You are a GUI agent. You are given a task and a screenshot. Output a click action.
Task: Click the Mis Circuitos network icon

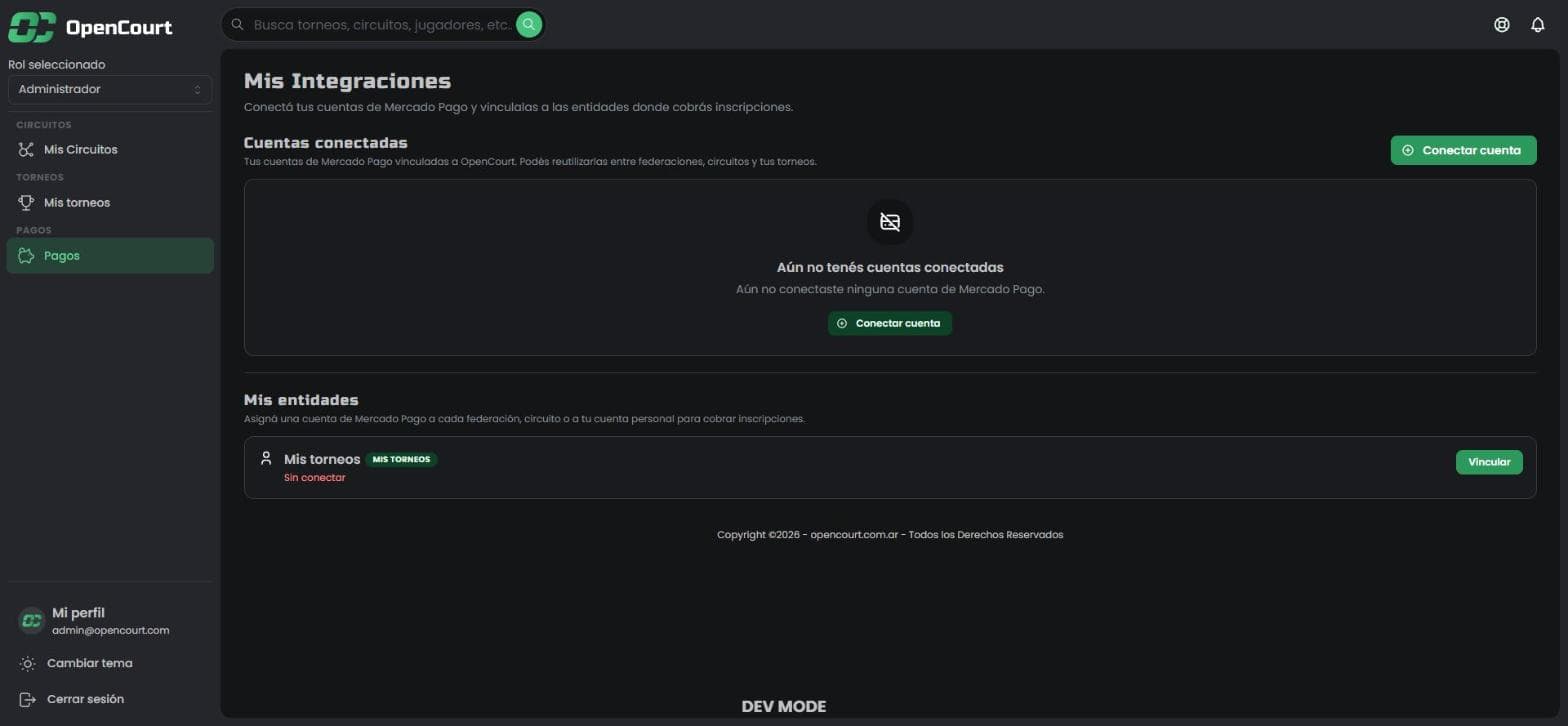pos(27,150)
